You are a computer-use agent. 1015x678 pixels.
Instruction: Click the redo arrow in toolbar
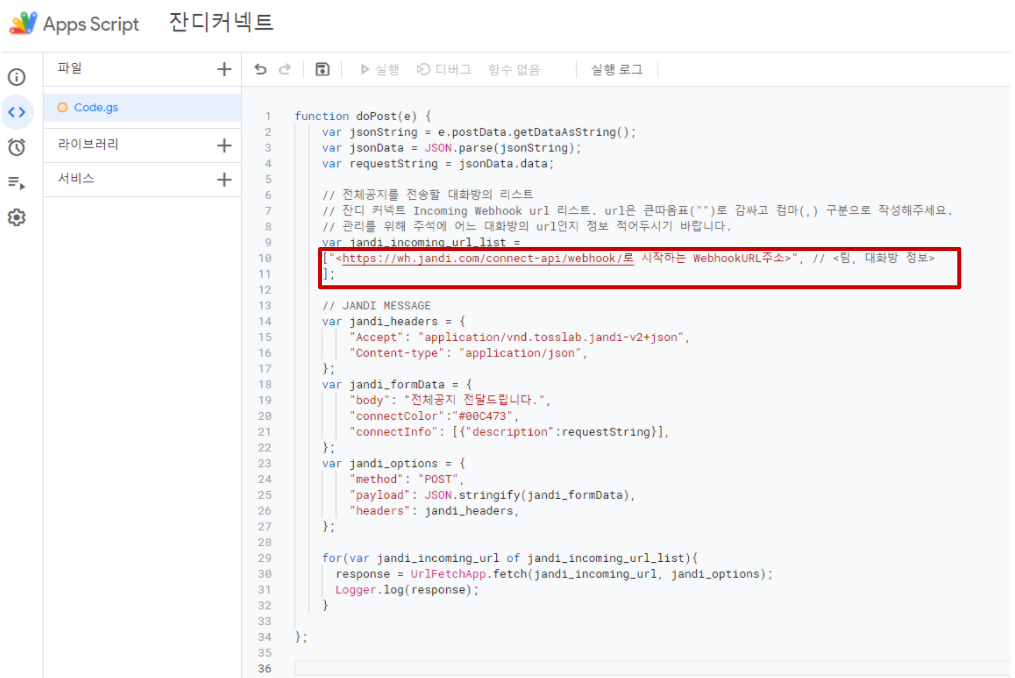point(285,69)
